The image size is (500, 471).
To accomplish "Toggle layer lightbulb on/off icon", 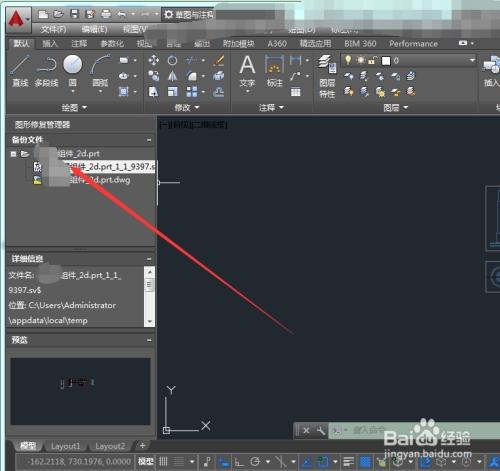I will [x=348, y=60].
